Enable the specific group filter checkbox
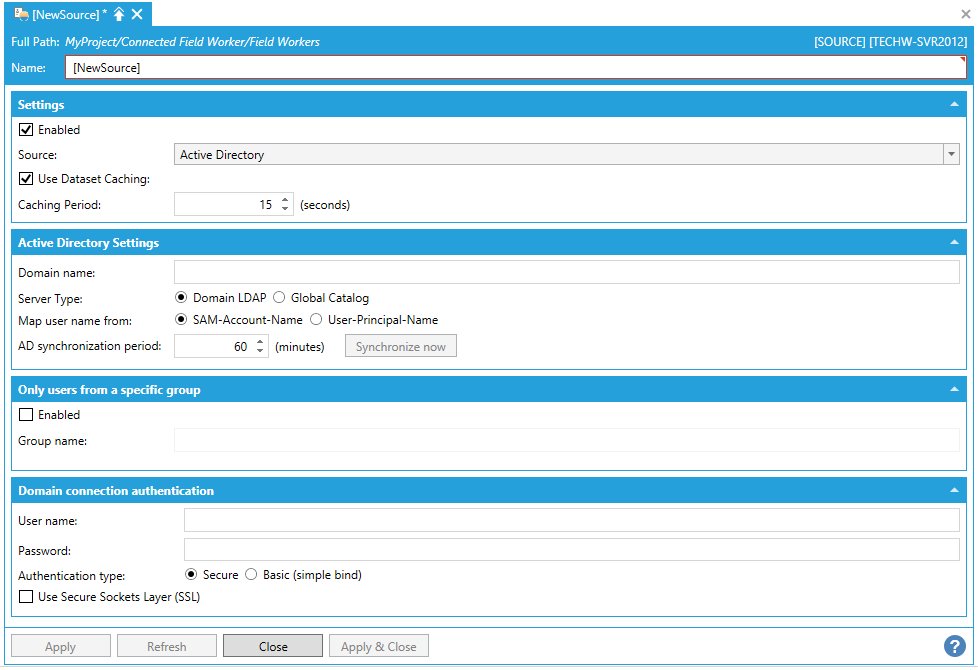The image size is (978, 670). 26,415
